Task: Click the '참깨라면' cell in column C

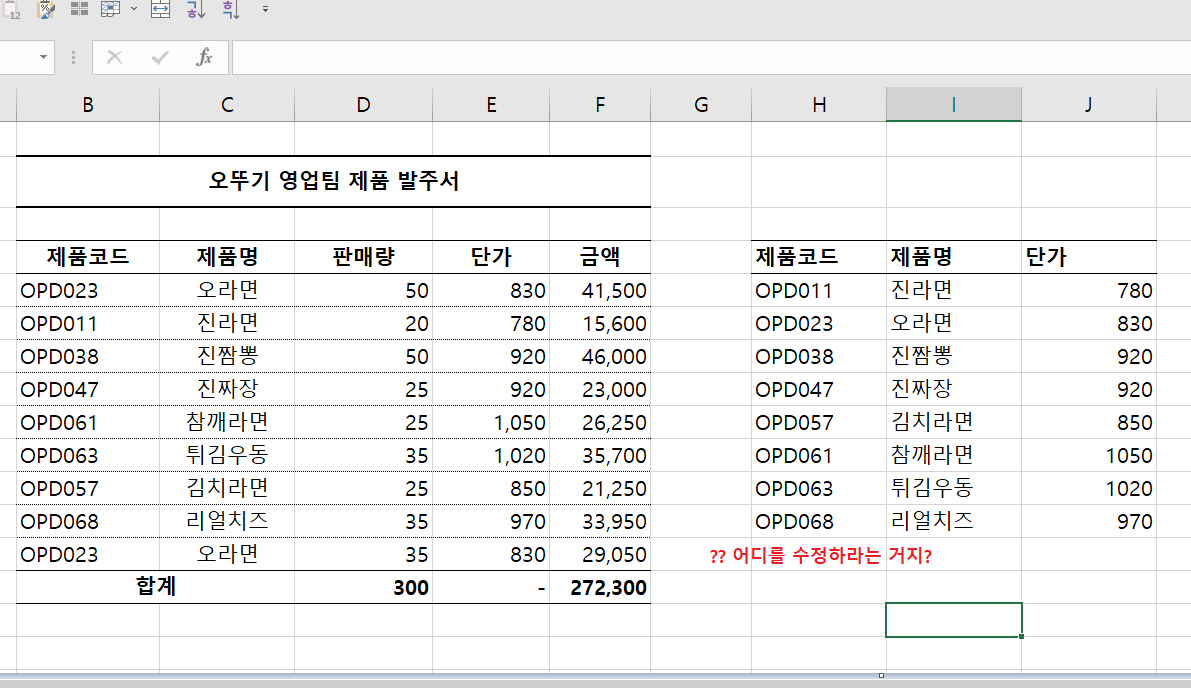Action: [227, 422]
